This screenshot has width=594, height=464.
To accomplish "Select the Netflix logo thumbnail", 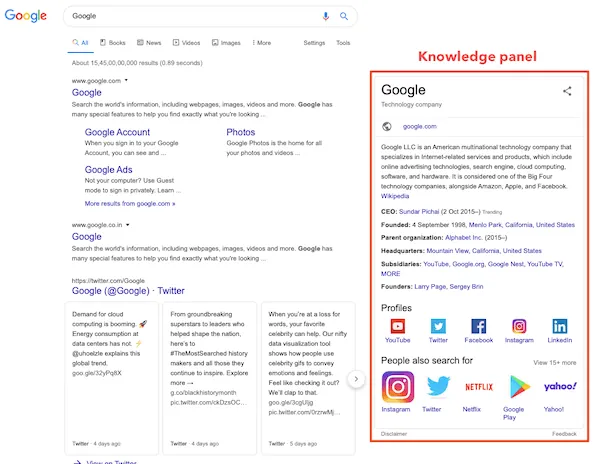I will (479, 387).
